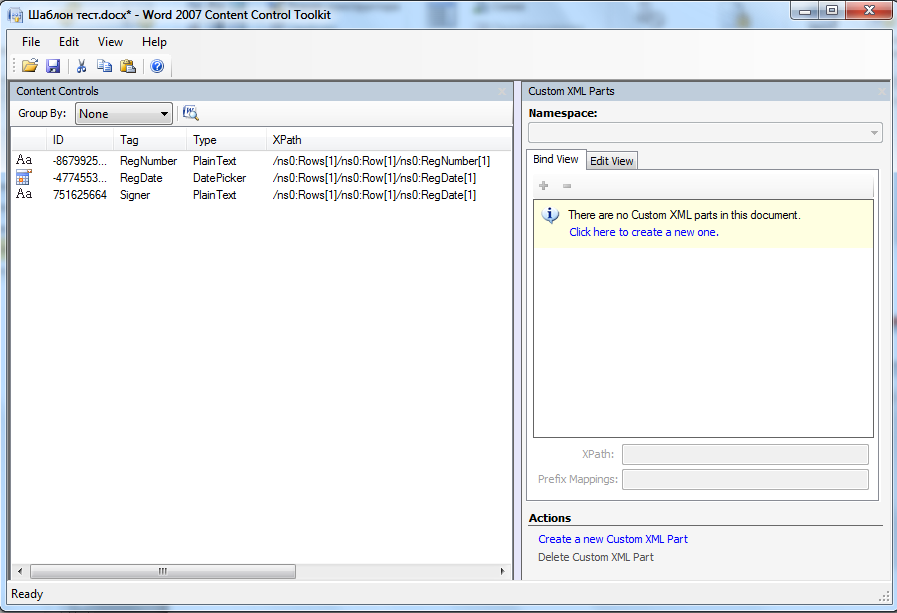Click Delete Custom XML Part action
The image size is (897, 613).
[596, 557]
